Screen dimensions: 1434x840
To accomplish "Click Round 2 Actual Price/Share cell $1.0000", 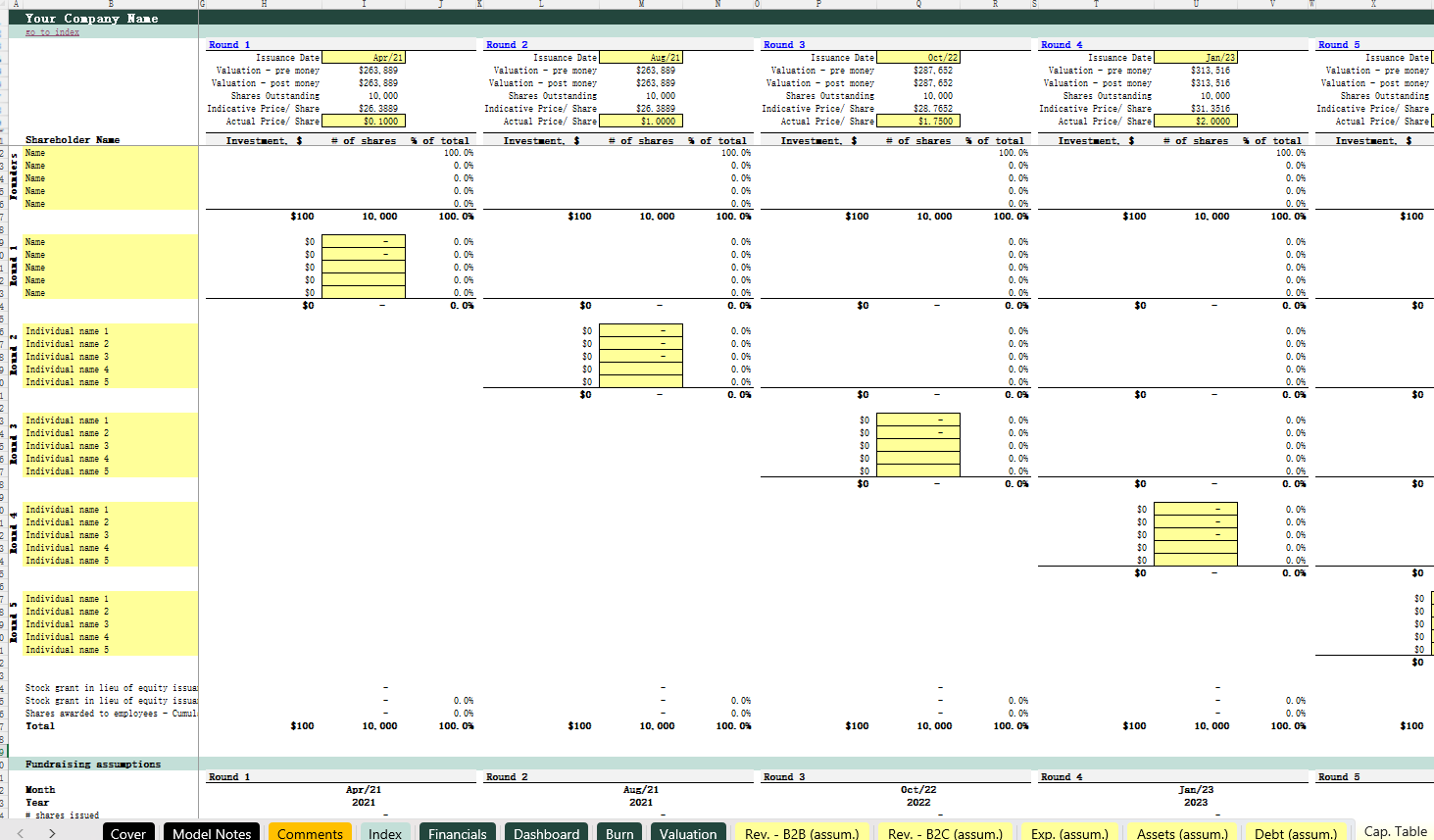I will 641,122.
